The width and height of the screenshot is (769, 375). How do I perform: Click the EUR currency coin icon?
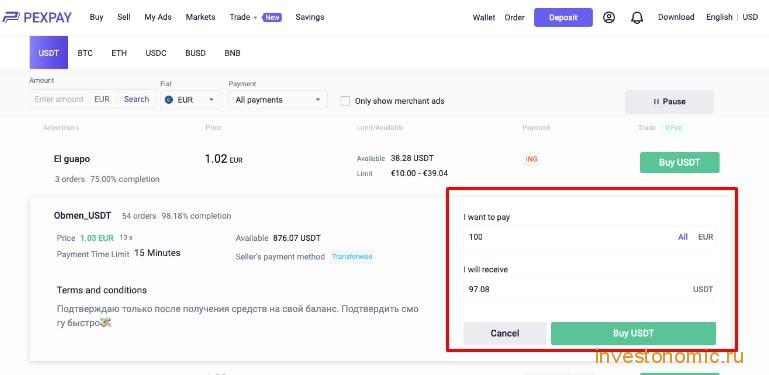(x=169, y=100)
